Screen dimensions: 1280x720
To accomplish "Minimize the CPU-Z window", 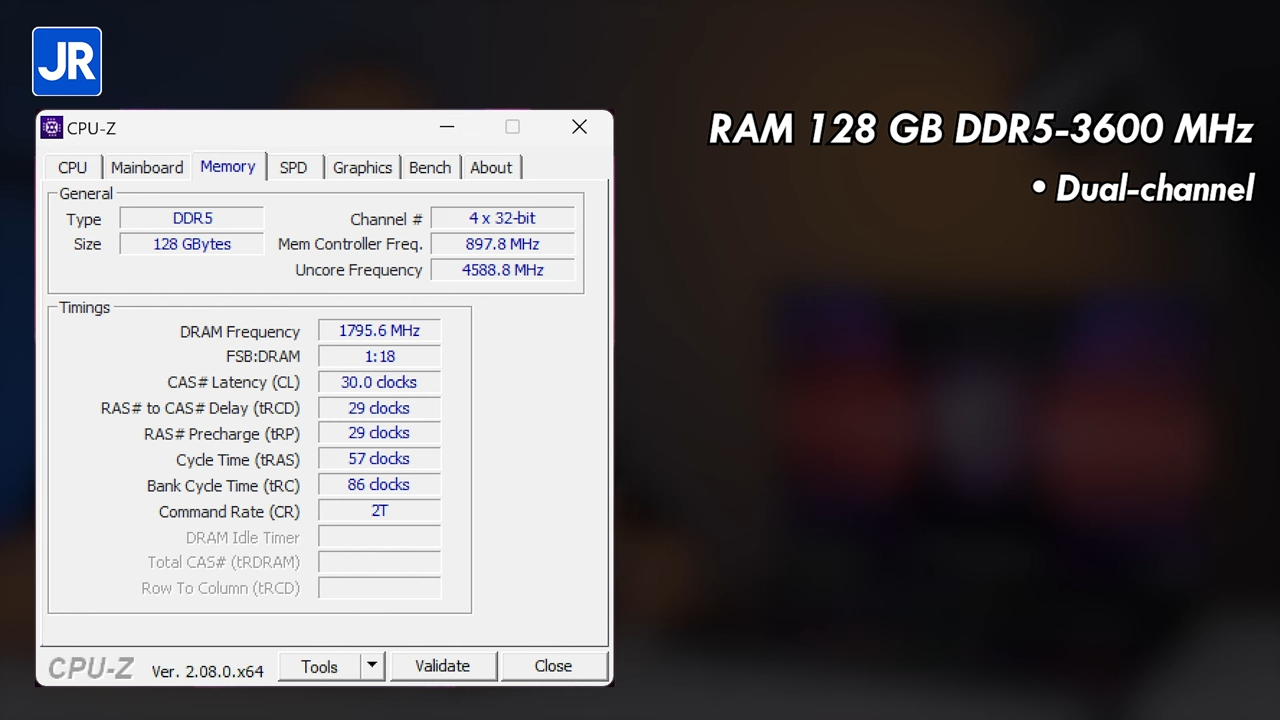I will [447, 127].
